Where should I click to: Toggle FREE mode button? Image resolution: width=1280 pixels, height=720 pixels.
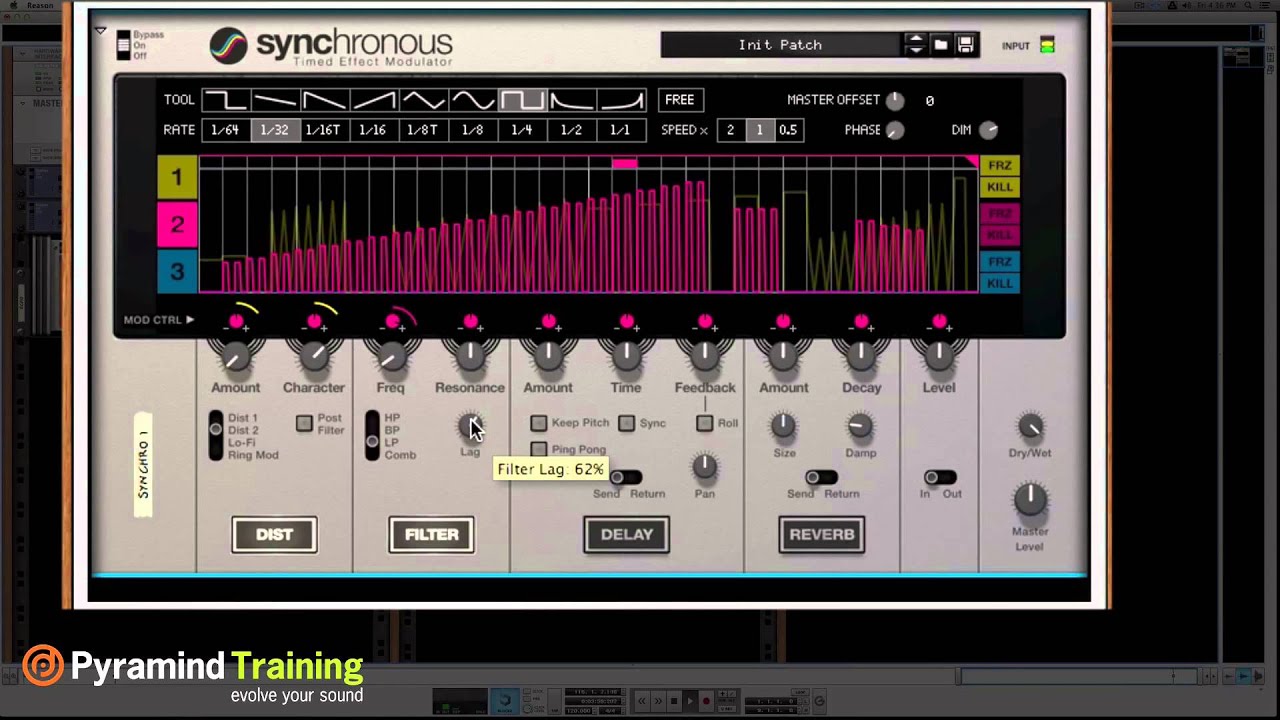(680, 100)
